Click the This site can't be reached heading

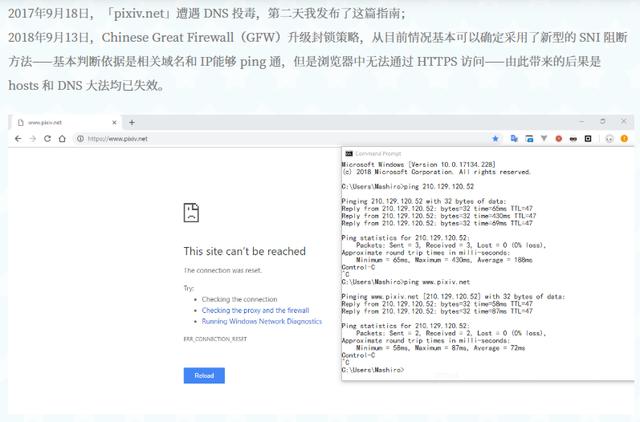pyautogui.click(x=244, y=251)
